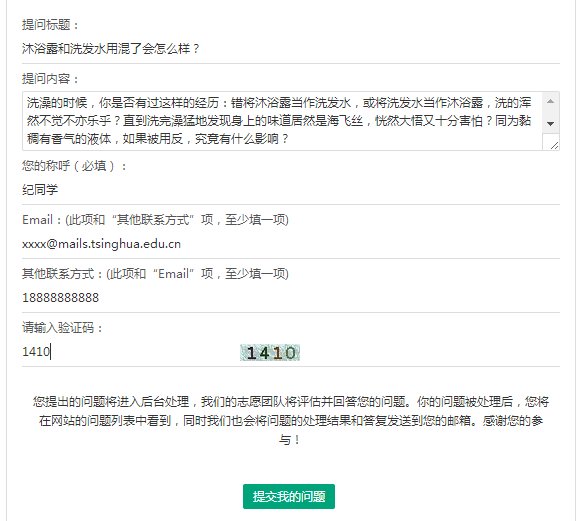Focus the 您的称呼 name field with 纪同学

pos(291,190)
